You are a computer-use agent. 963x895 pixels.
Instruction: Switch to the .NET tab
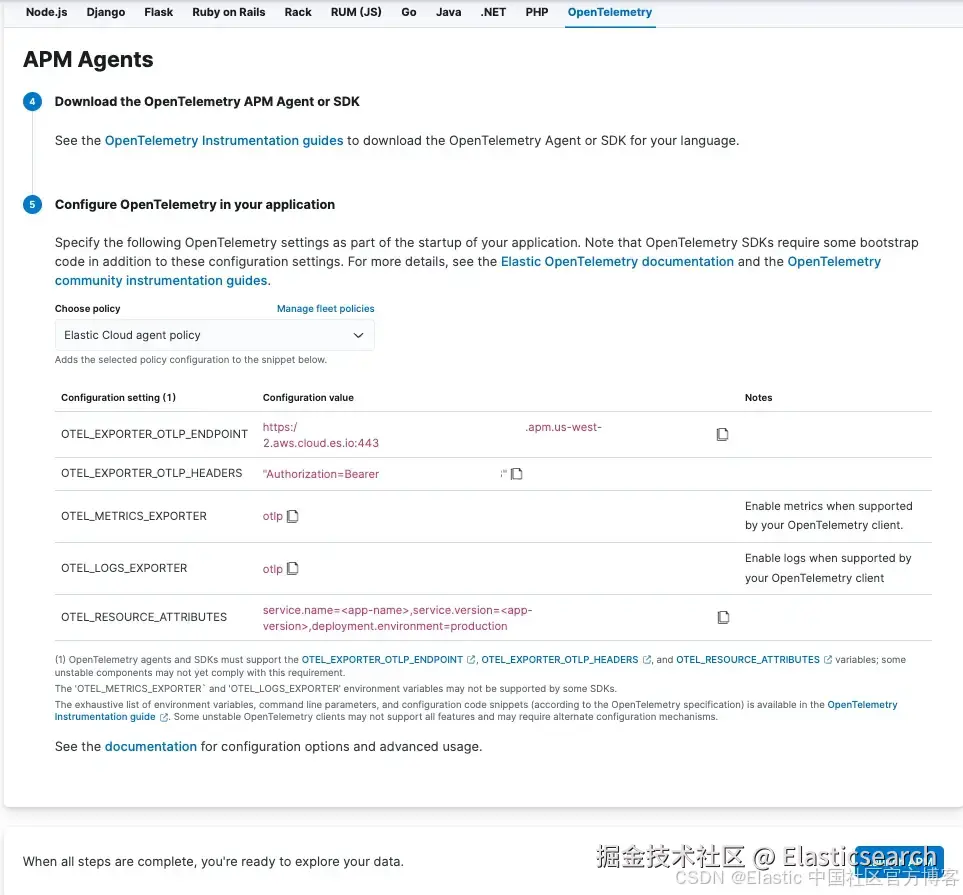pyautogui.click(x=493, y=12)
